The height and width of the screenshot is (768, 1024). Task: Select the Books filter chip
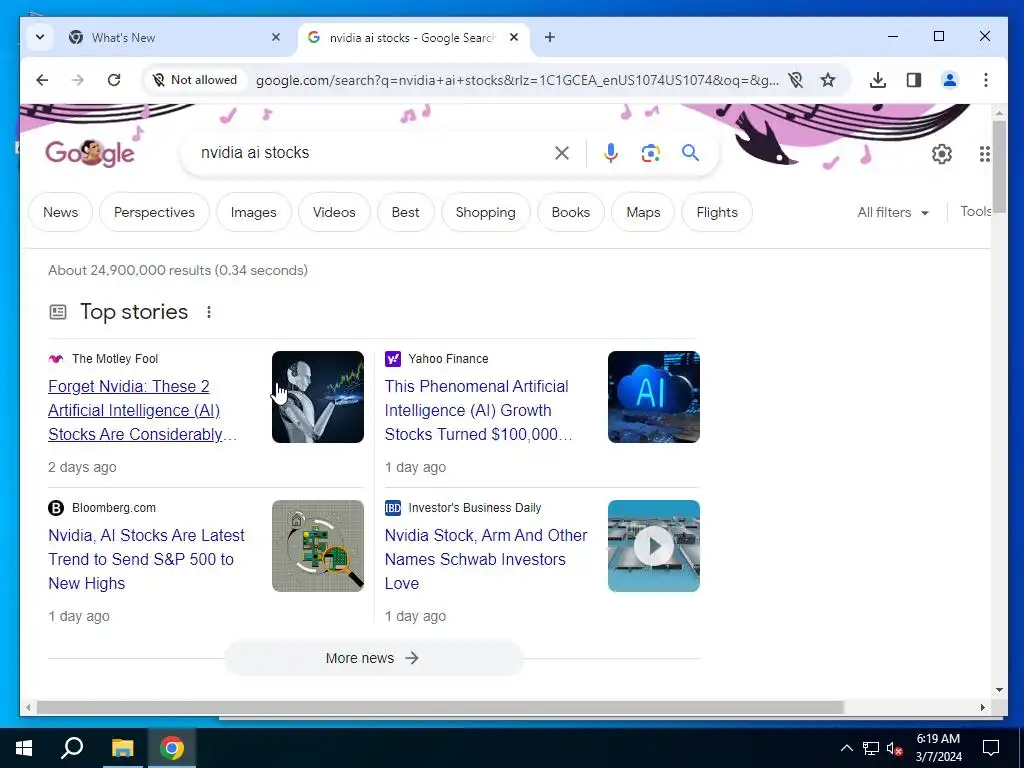pos(570,212)
